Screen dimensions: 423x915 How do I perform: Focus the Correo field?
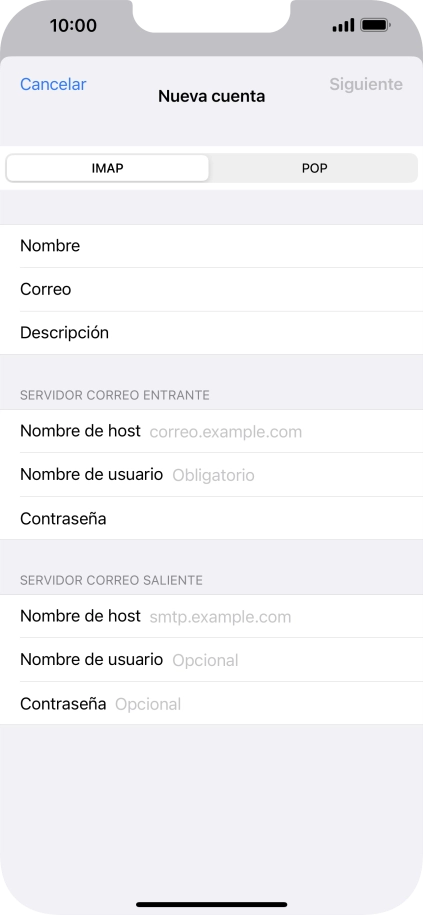[211, 289]
